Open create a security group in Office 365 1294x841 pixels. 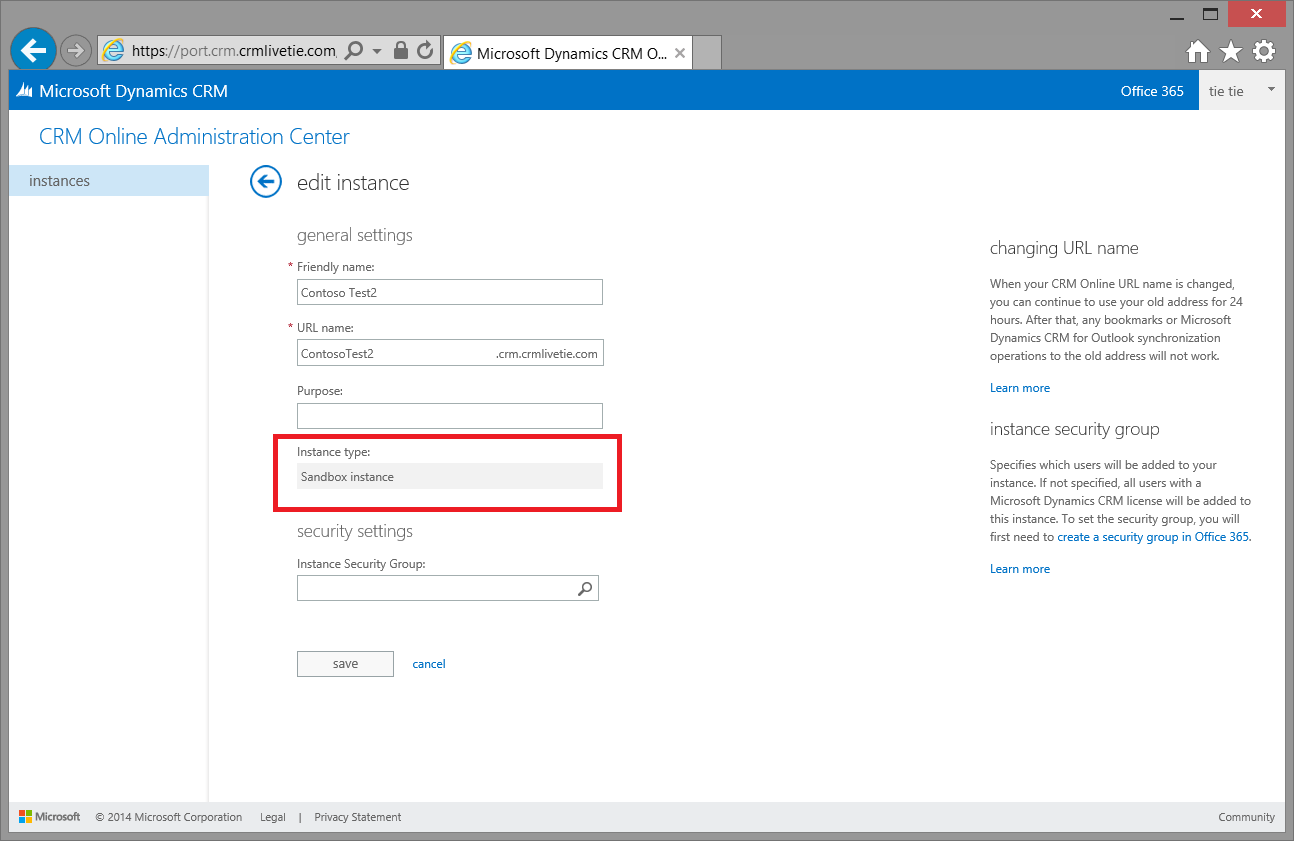click(1153, 537)
